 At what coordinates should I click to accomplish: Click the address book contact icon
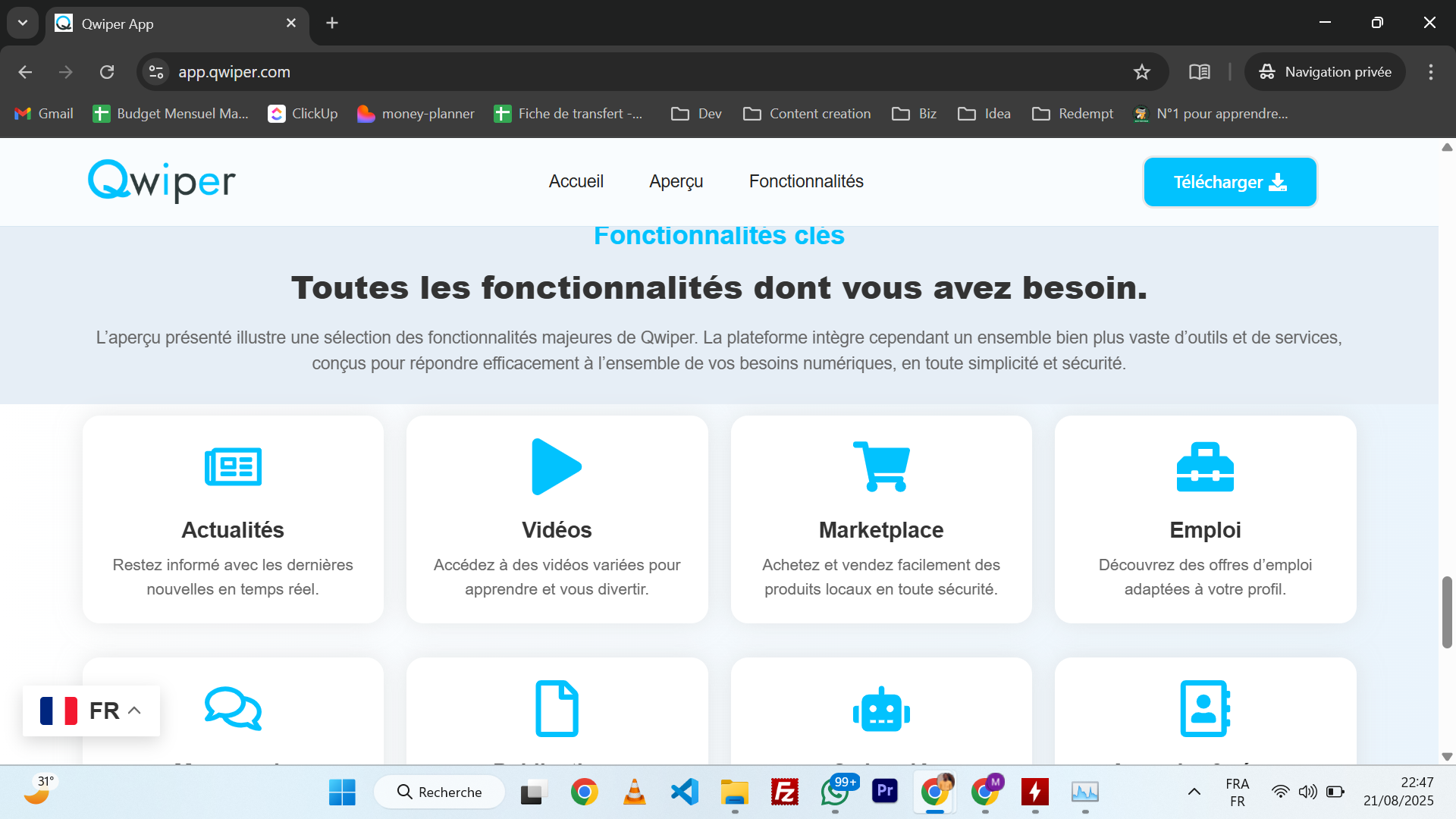click(x=1205, y=709)
